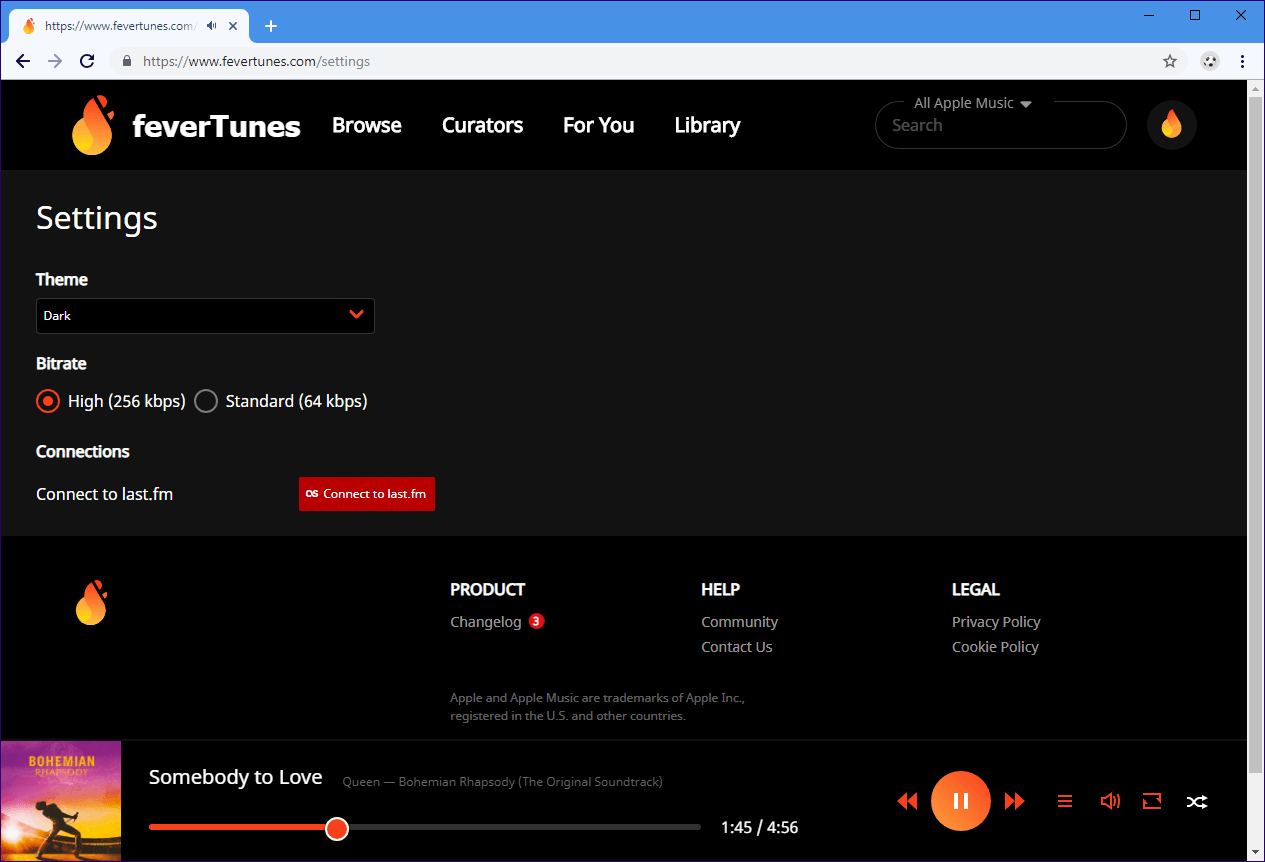Screen dimensions: 1265x862
Task: Mute the player volume icon
Action: coord(1109,801)
